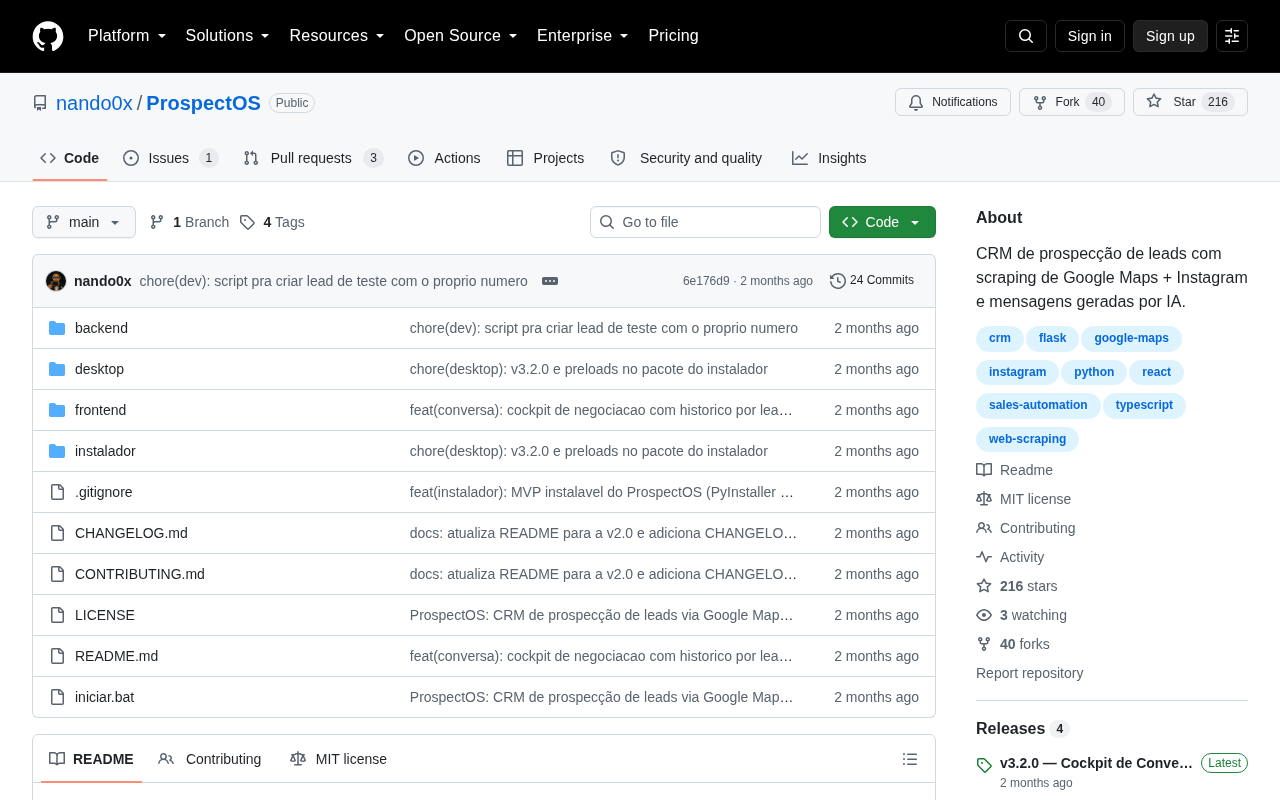The image size is (1280, 800).
Task: Expand the Solutions menu
Action: click(228, 36)
